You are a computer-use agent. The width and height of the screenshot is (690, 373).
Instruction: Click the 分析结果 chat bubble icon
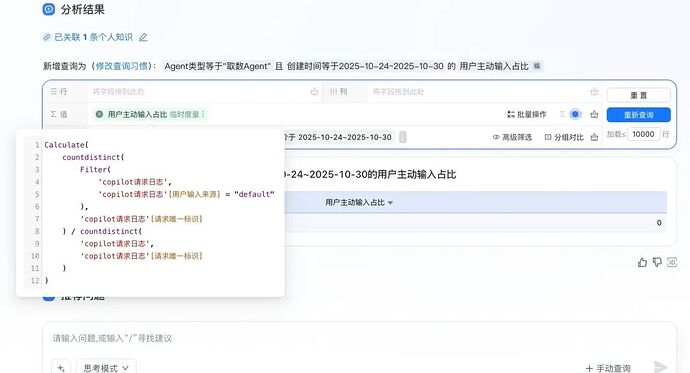click(x=48, y=9)
